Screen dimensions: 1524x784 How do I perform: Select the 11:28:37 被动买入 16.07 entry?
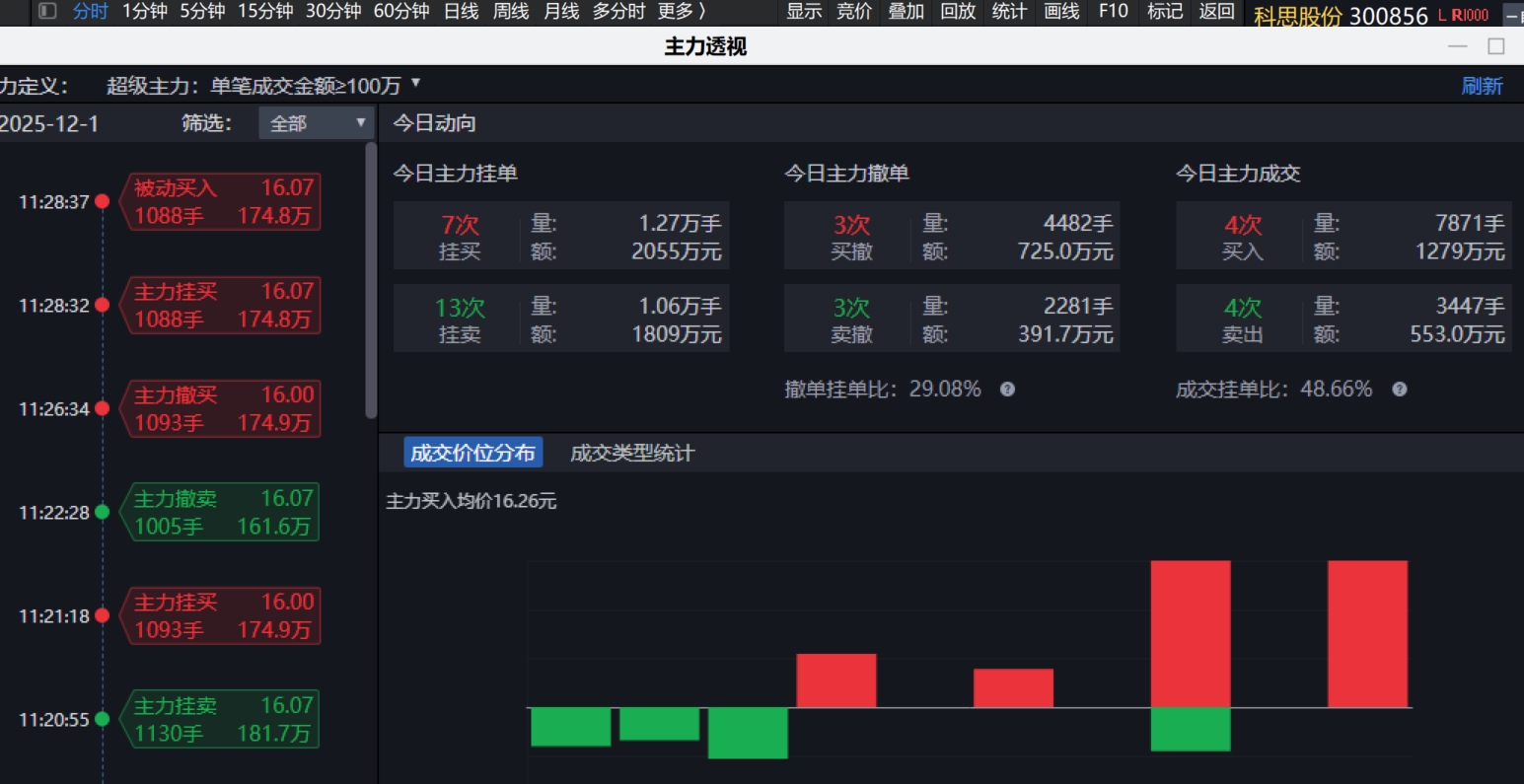[222, 201]
